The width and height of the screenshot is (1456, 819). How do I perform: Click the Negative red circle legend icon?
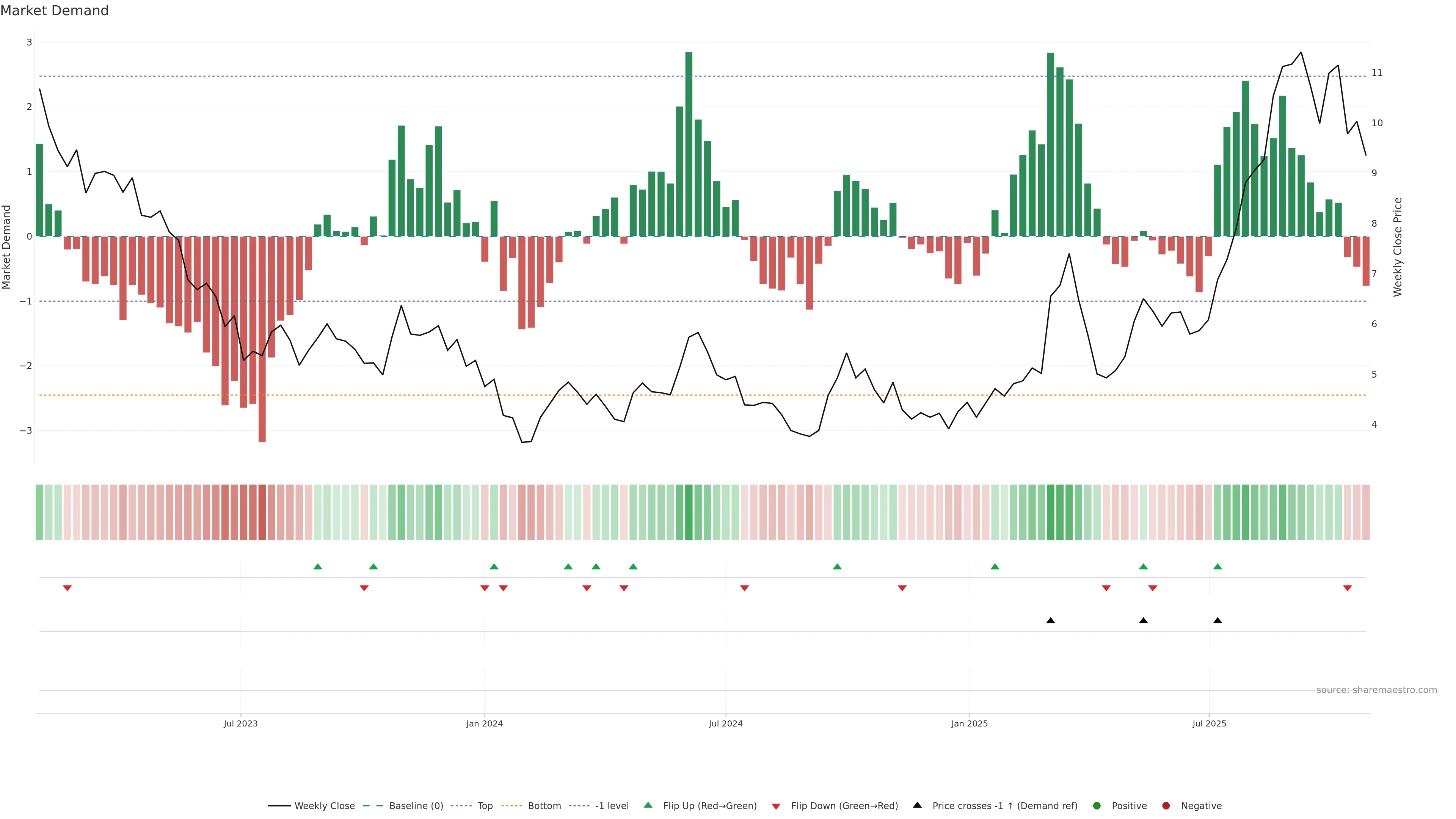tap(1166, 806)
